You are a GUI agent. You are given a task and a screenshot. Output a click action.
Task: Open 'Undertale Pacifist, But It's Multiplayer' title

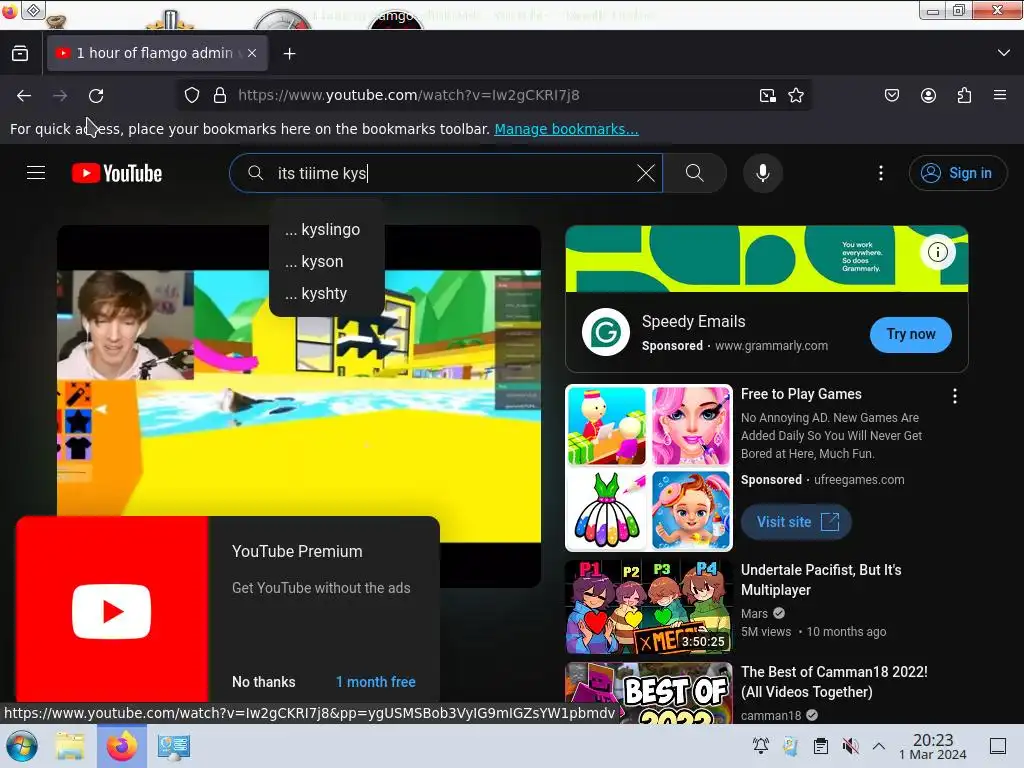[821, 580]
